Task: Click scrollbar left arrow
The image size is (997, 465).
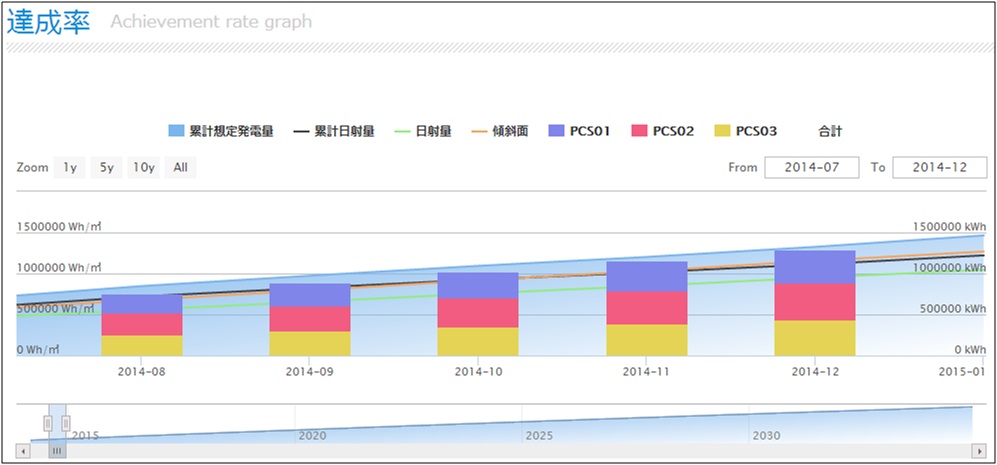Action: (x=23, y=451)
